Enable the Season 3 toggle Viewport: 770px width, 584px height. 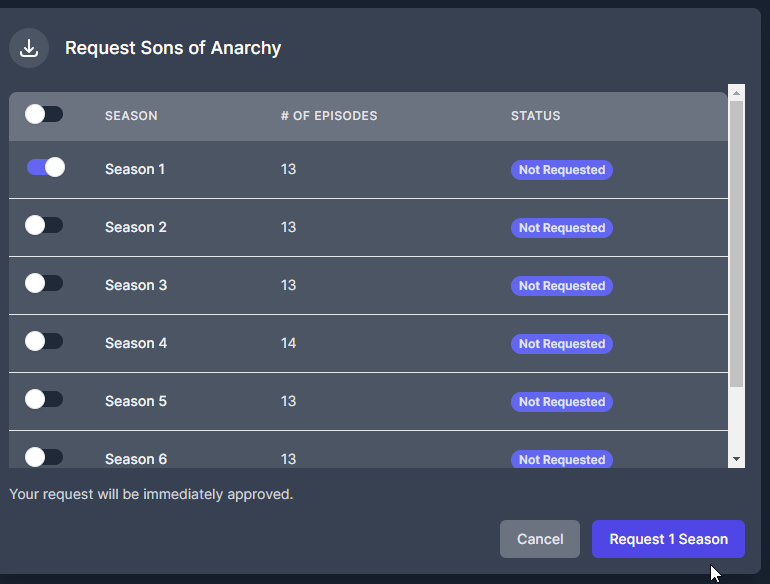[x=44, y=283]
